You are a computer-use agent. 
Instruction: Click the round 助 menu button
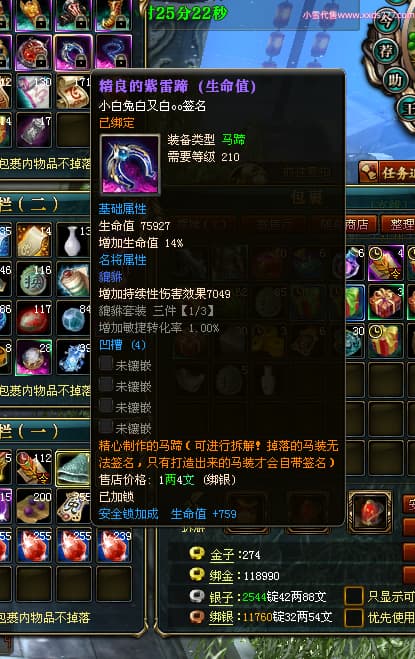pos(394,79)
